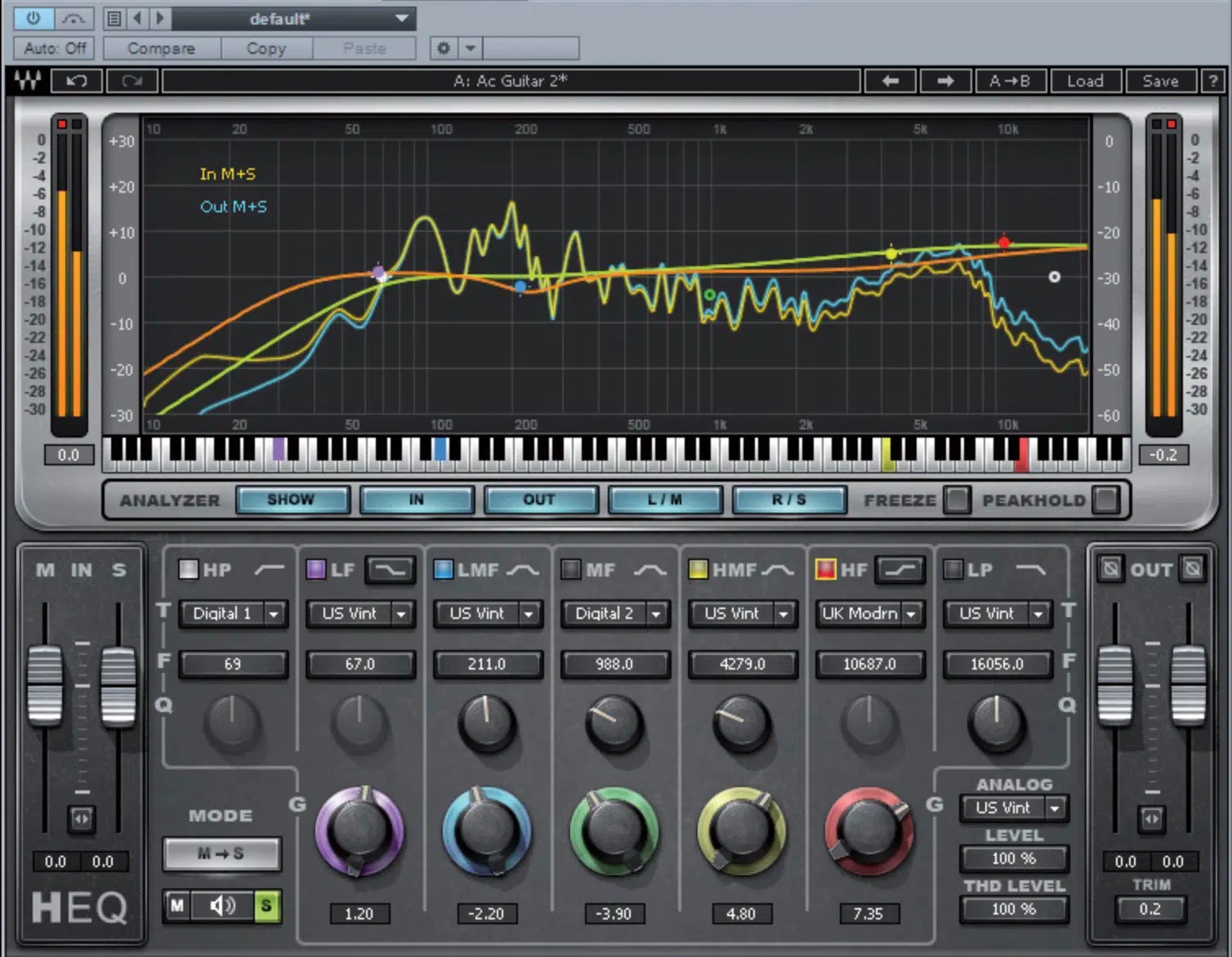Open the default* preset dropdown
Screen dimensions: 1232x957
[293, 18]
